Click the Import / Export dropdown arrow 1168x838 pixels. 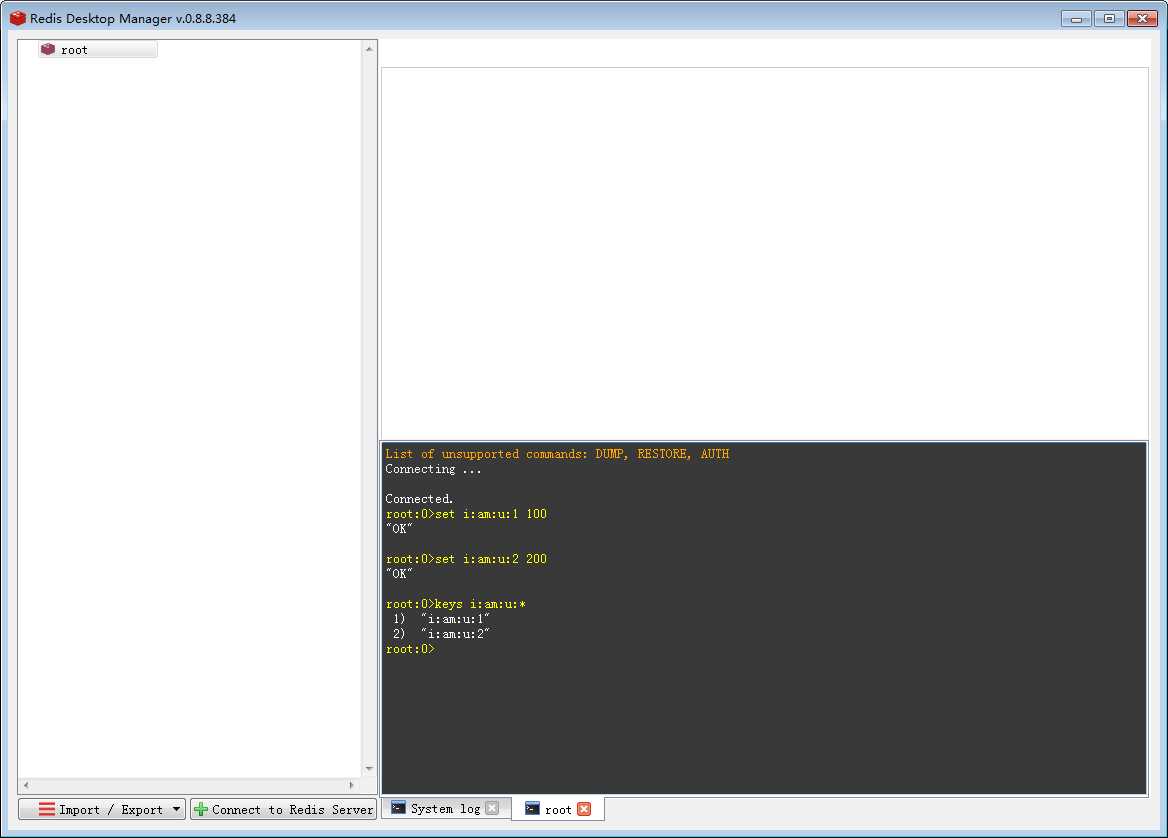point(177,809)
